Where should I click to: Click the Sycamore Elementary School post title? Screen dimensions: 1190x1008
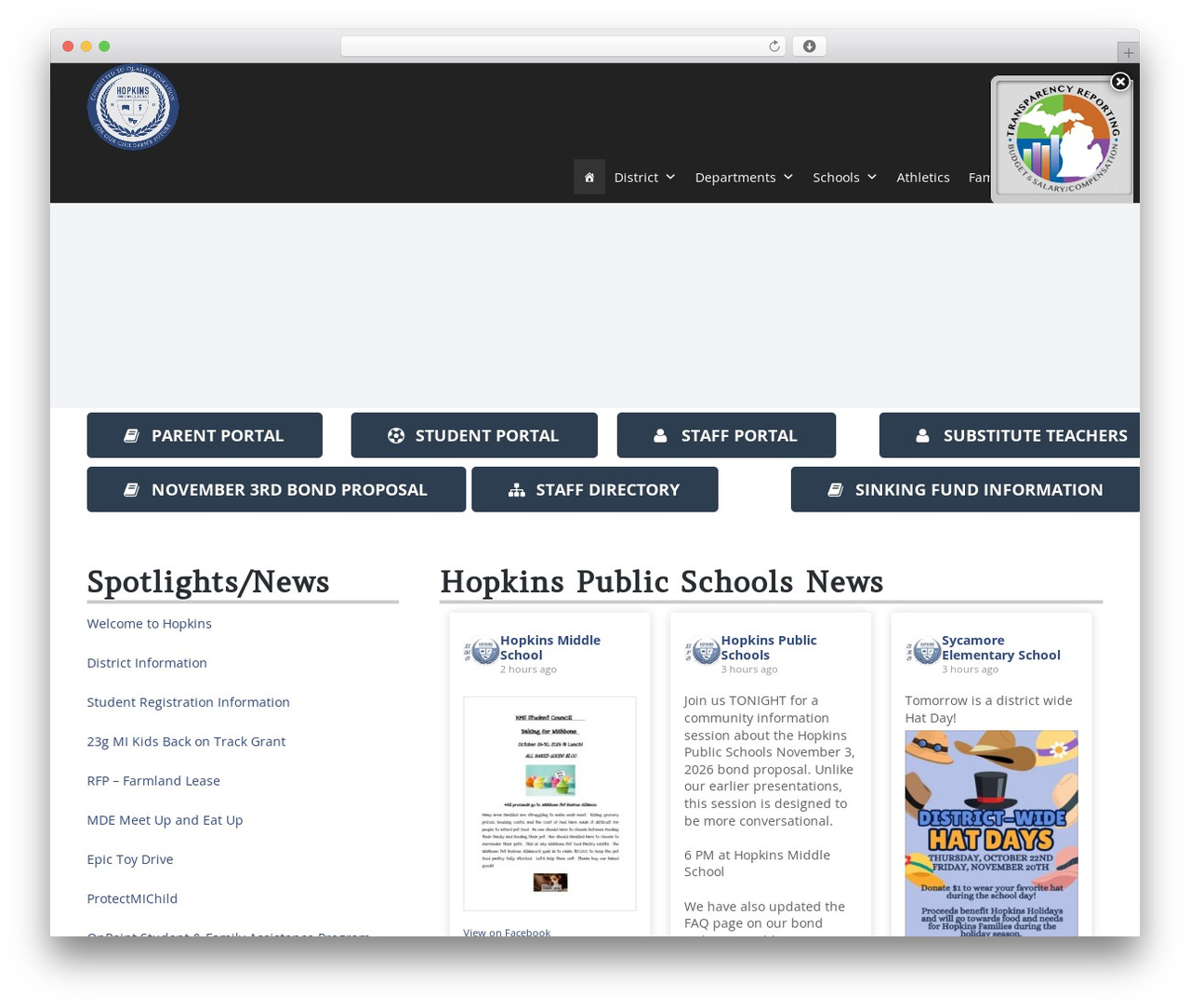(x=1000, y=647)
